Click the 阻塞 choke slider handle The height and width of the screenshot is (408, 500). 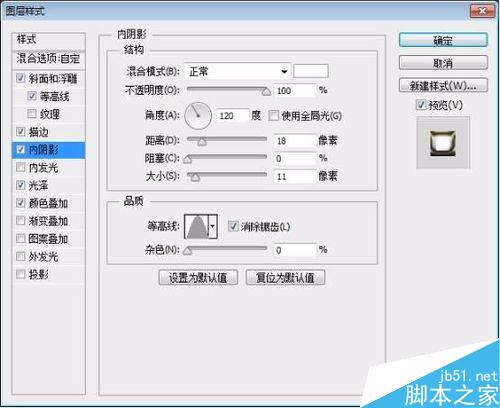coord(188,159)
